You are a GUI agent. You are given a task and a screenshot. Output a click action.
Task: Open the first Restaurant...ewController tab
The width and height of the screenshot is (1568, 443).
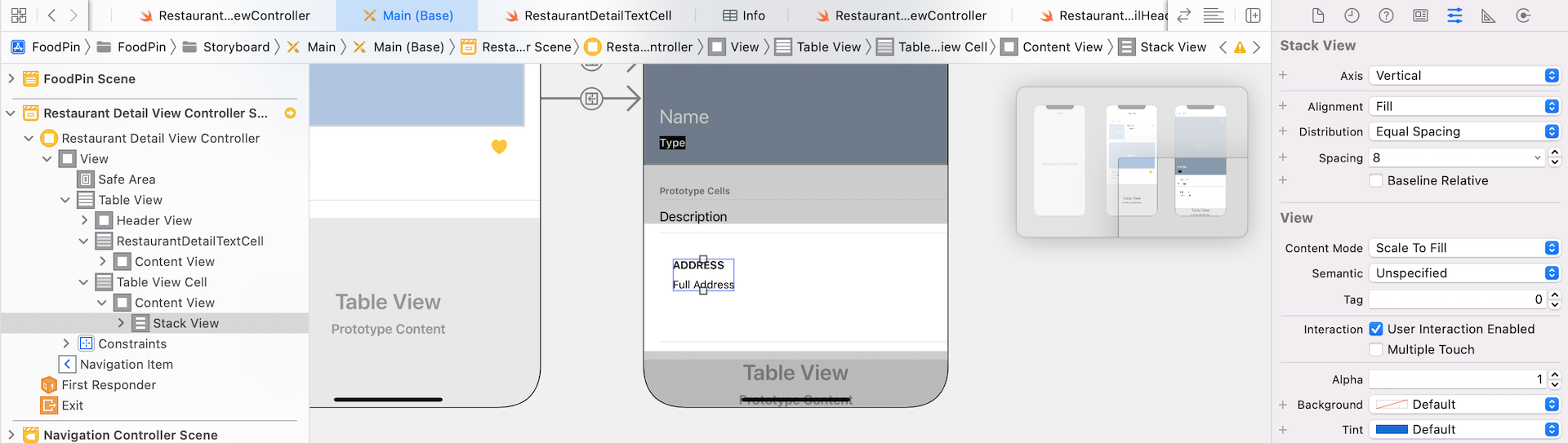click(225, 16)
